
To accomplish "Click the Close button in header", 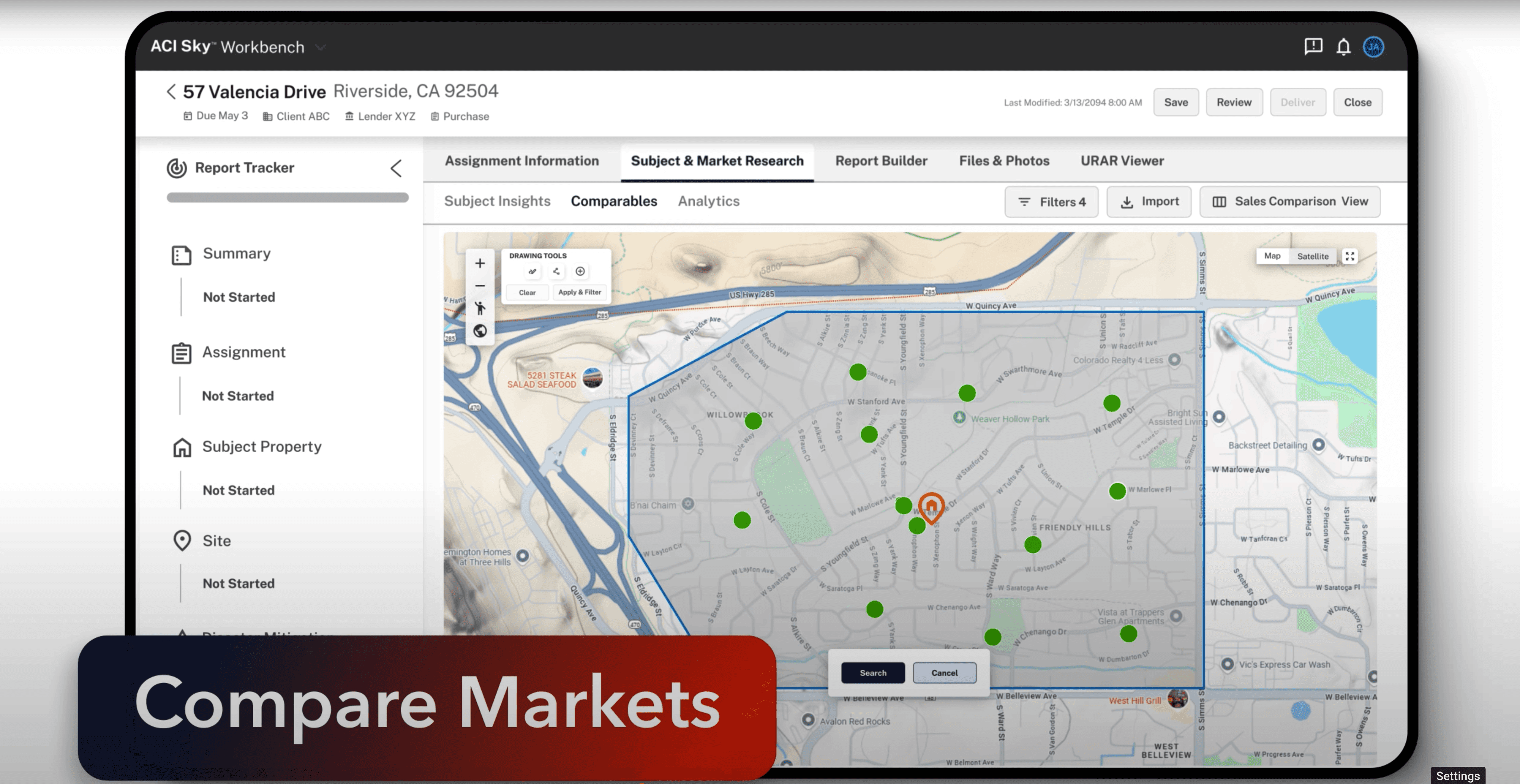I will click(x=1357, y=102).
